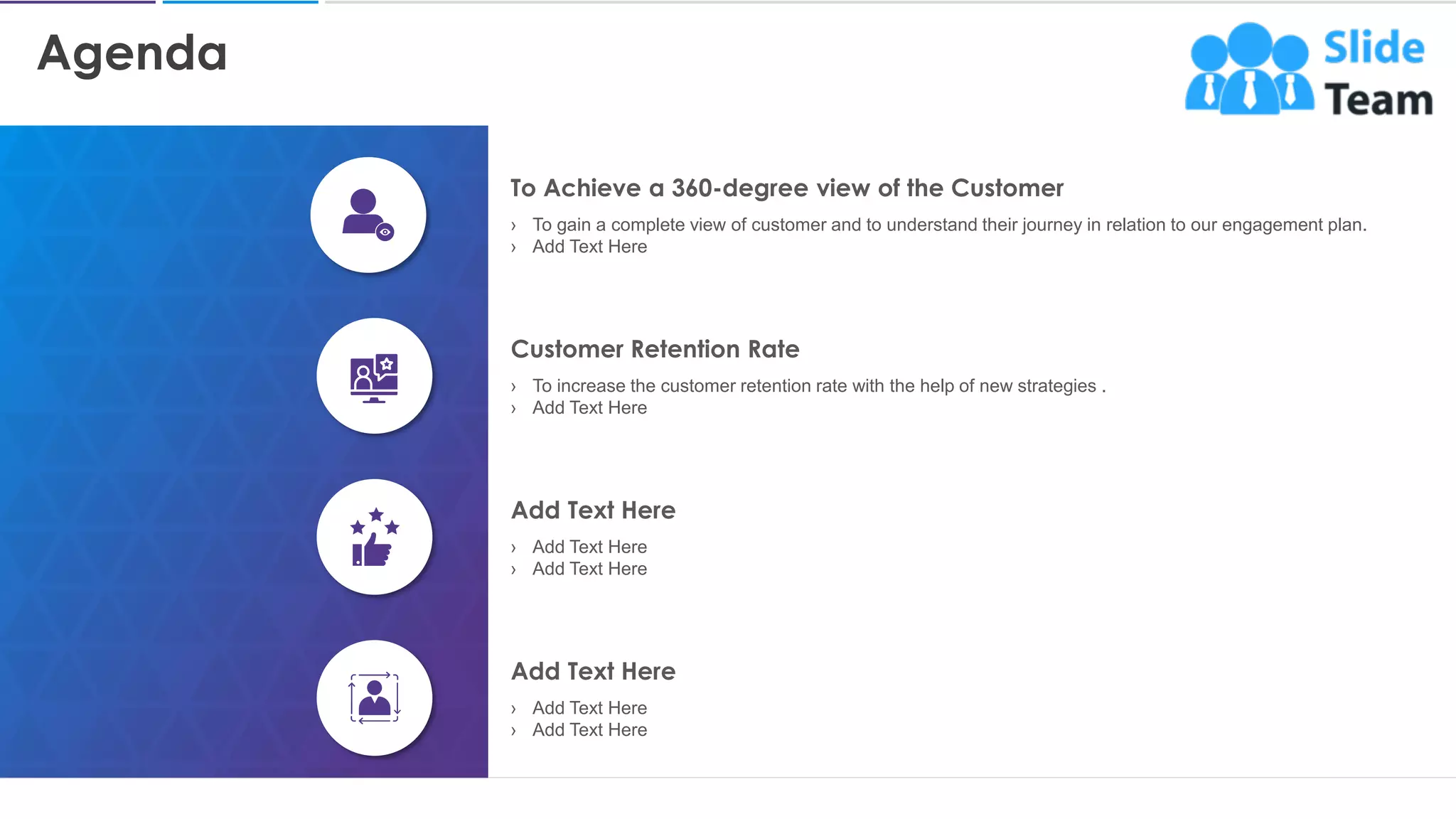
Task: Select the Customer Retention Rate heading
Action: tap(655, 349)
